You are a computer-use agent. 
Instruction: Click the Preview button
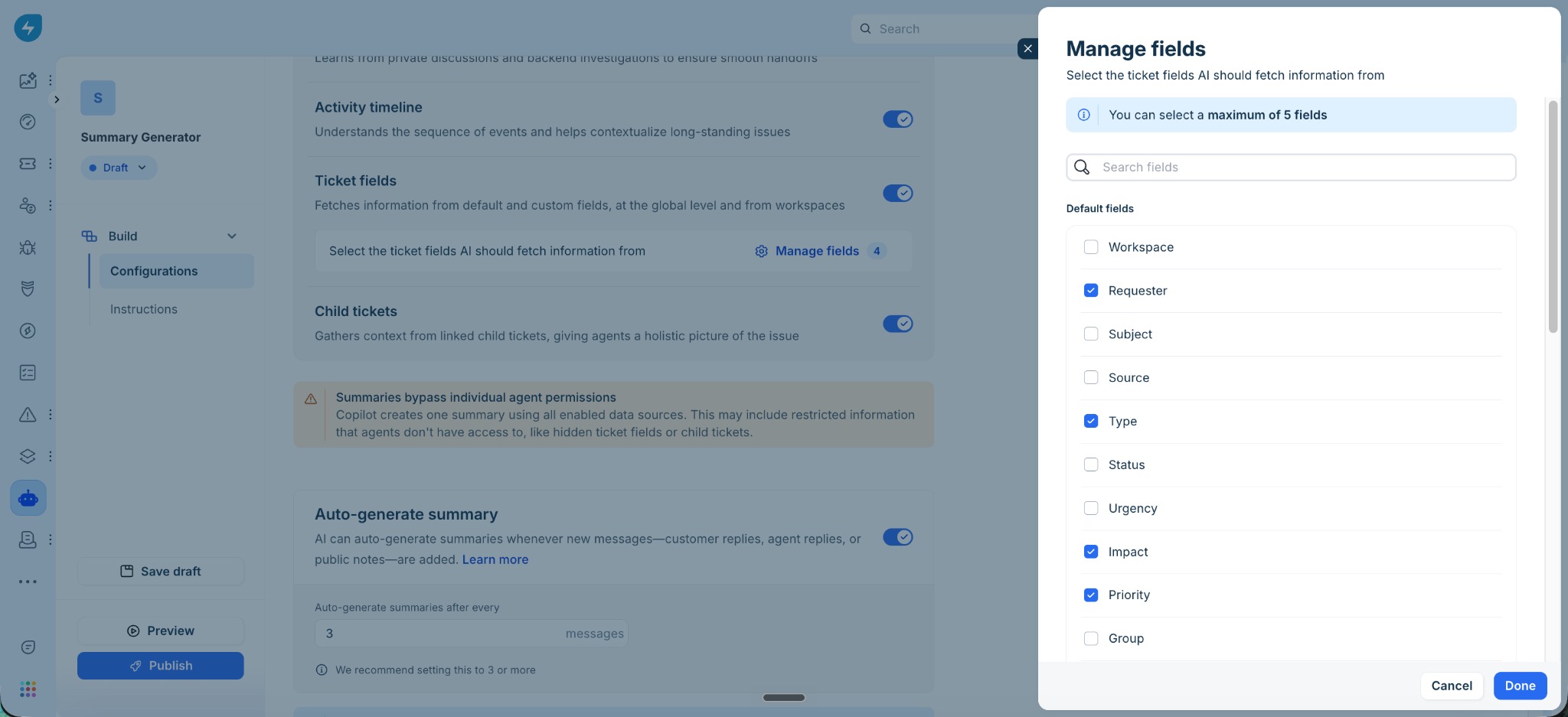tap(161, 631)
